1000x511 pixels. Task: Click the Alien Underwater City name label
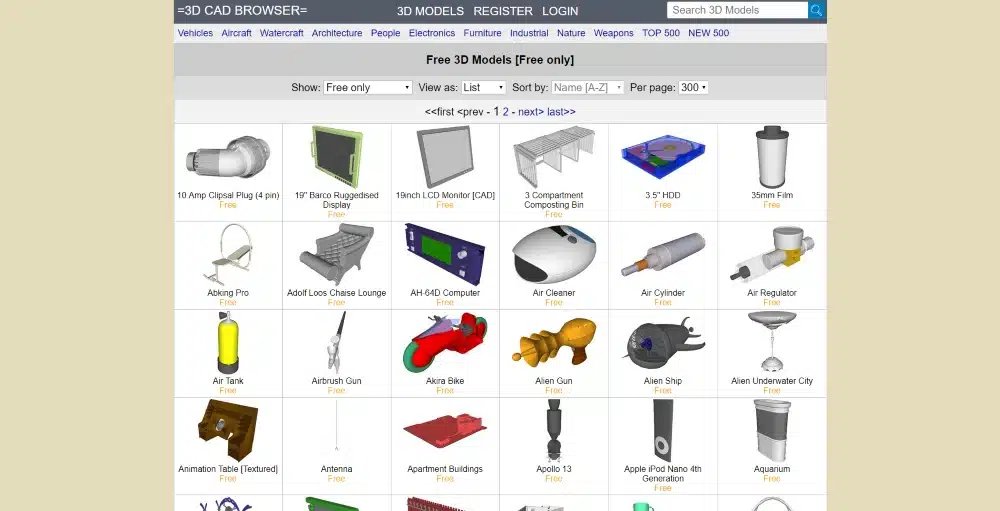pos(772,381)
